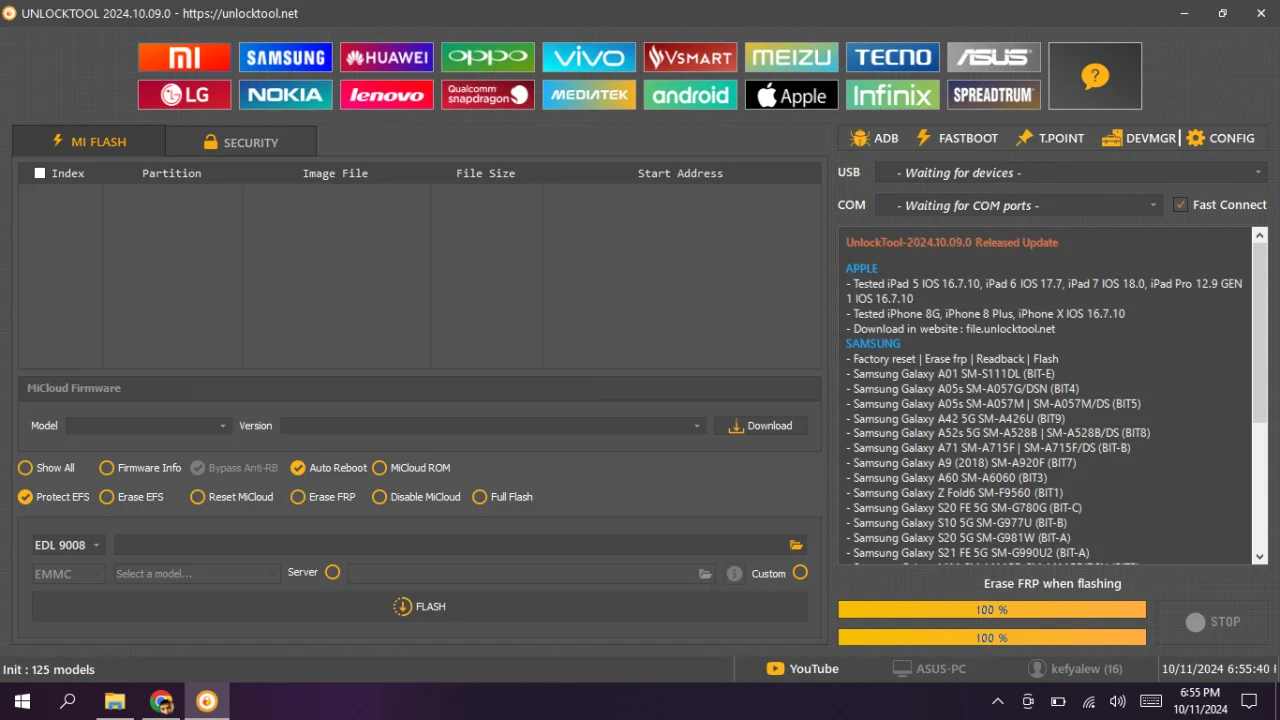Check the Index select-all checkbox

(40, 173)
